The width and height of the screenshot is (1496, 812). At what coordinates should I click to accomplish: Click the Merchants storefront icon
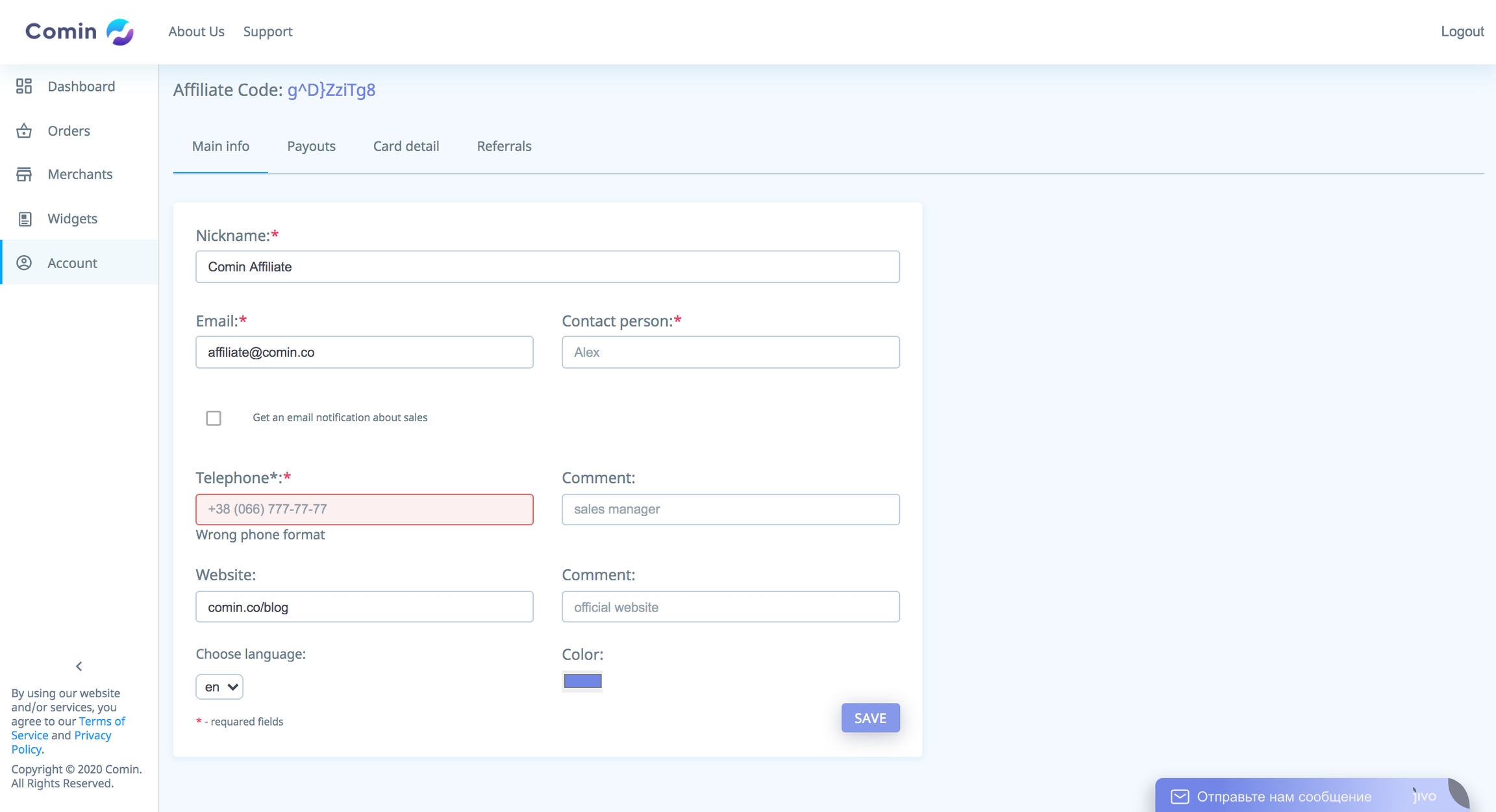pyautogui.click(x=24, y=175)
